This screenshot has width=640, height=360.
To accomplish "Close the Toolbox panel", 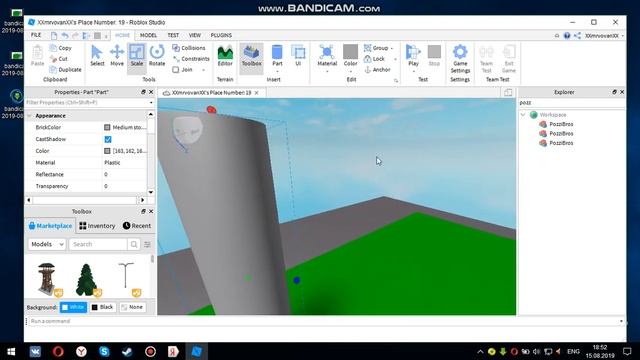I will click(151, 211).
